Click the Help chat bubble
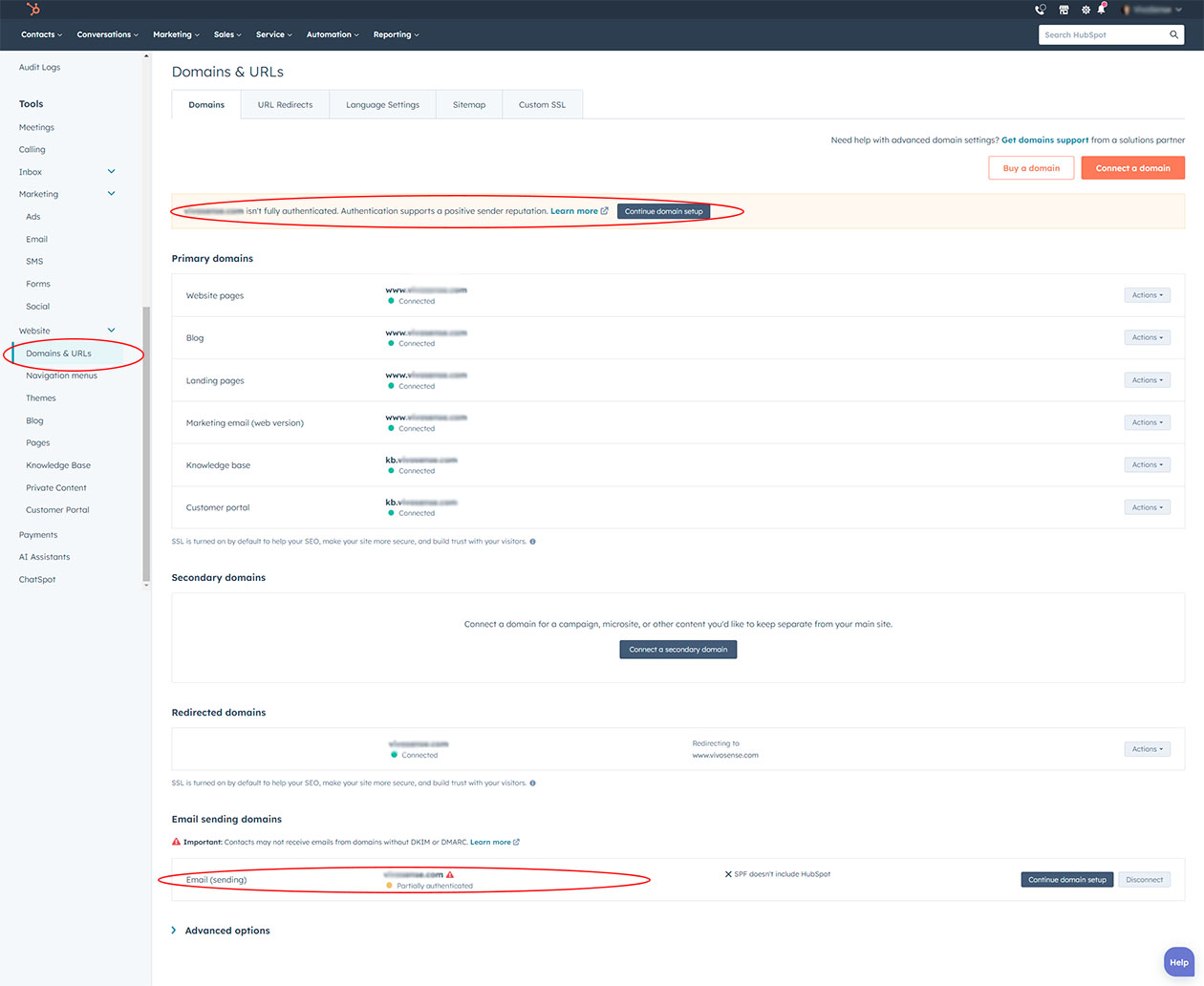The width and height of the screenshot is (1204, 986). coord(1179,962)
